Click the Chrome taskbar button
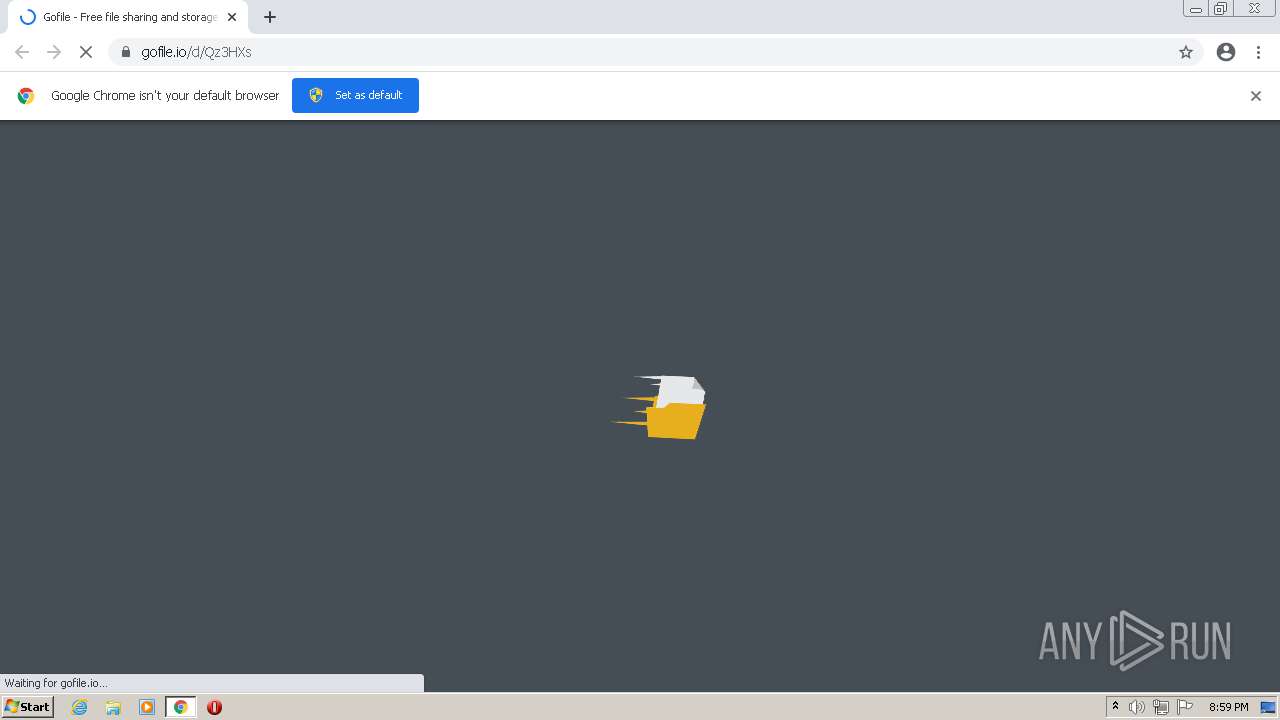 pyautogui.click(x=181, y=707)
